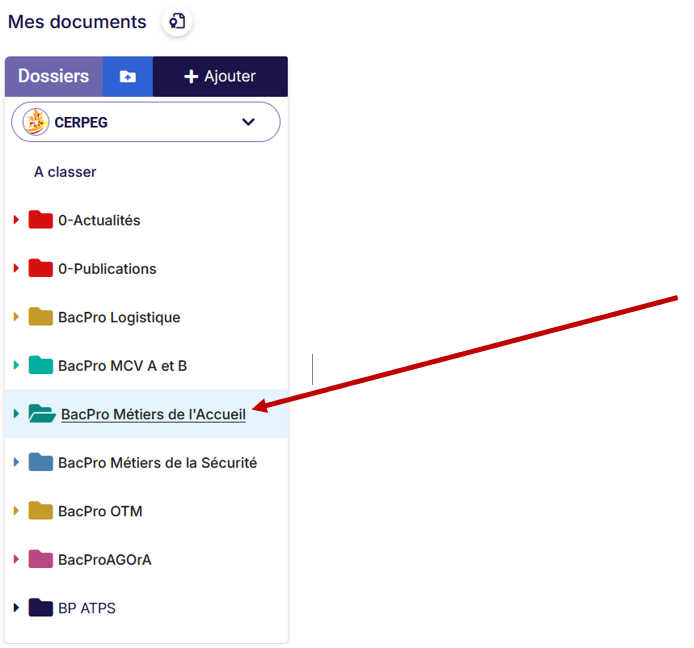Select BacPro MCV A et B label
This screenshot has width=694, height=648.
(123, 366)
